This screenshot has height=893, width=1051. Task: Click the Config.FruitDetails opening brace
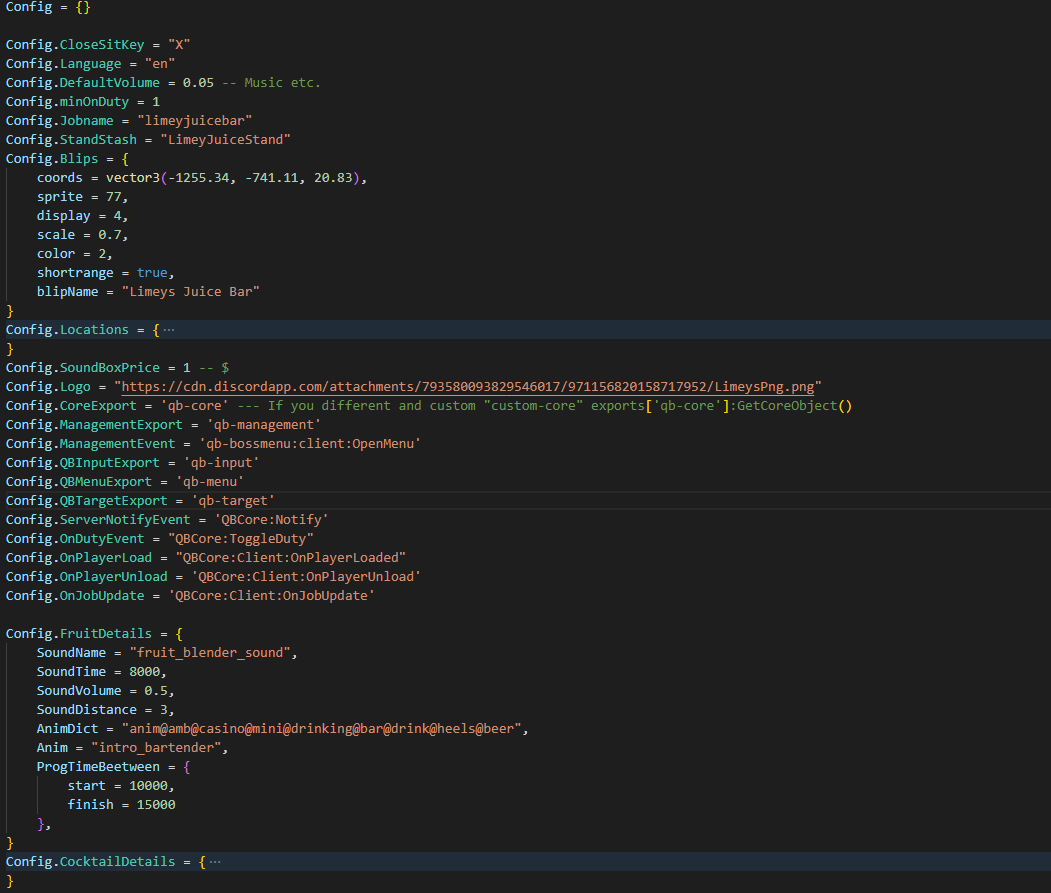pos(179,634)
